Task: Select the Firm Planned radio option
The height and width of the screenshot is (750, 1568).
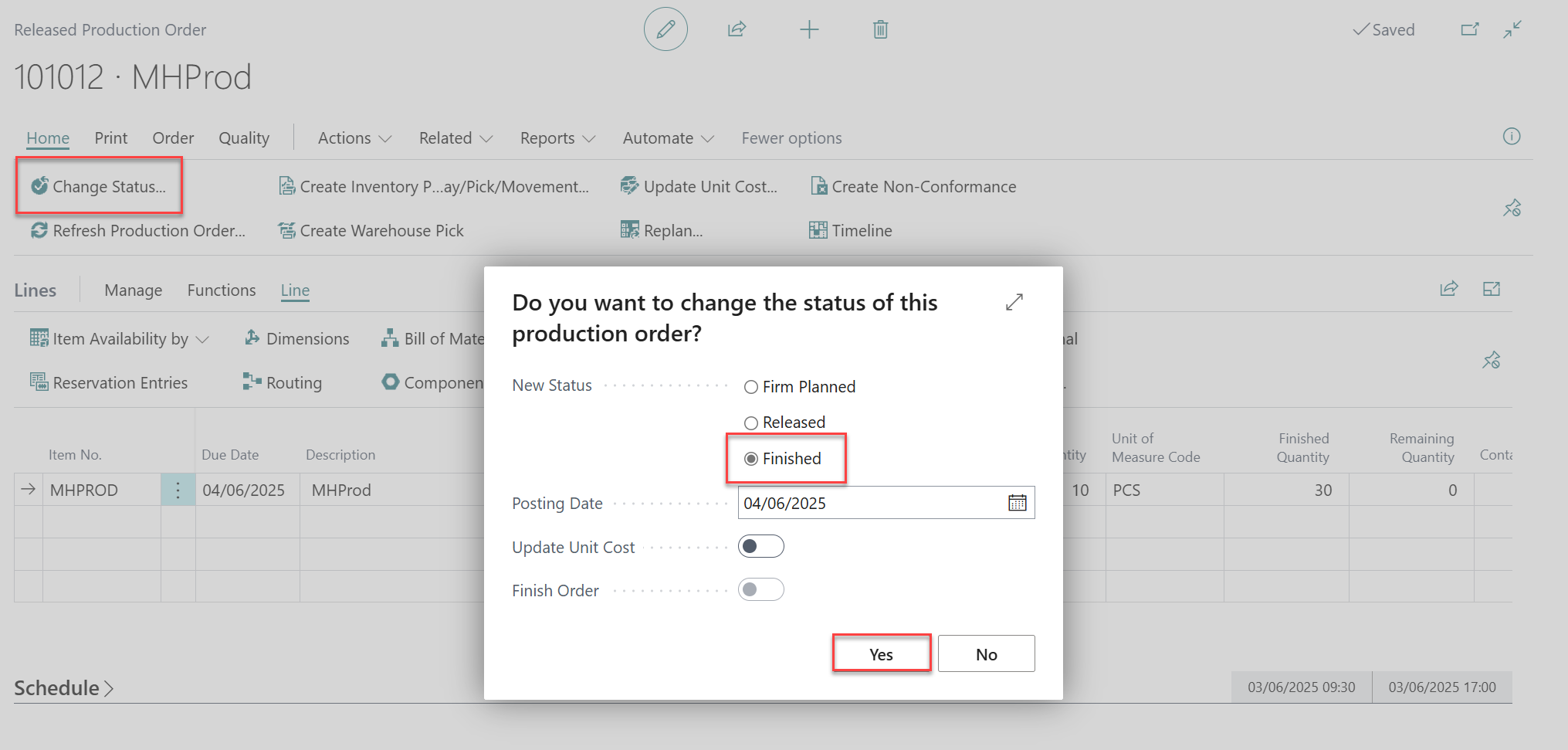Action: click(750, 387)
